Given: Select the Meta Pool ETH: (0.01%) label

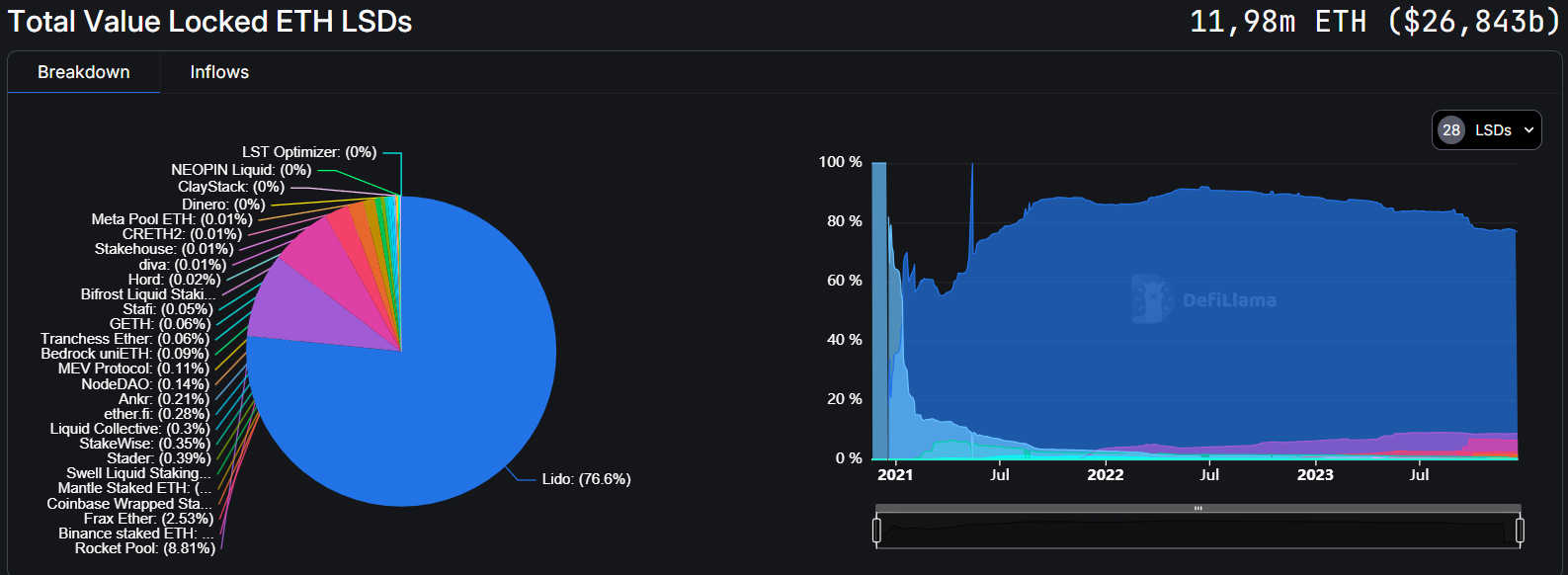Looking at the screenshot, I should coord(172,219).
